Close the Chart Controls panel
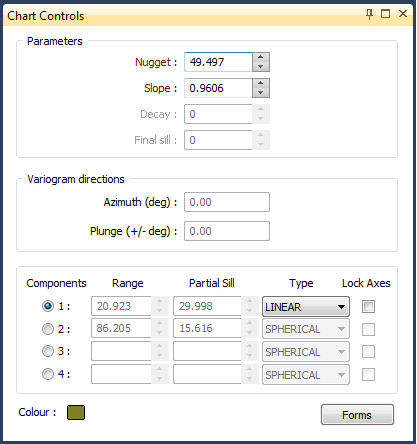Viewport: 417px width, 444px height. (x=403, y=14)
